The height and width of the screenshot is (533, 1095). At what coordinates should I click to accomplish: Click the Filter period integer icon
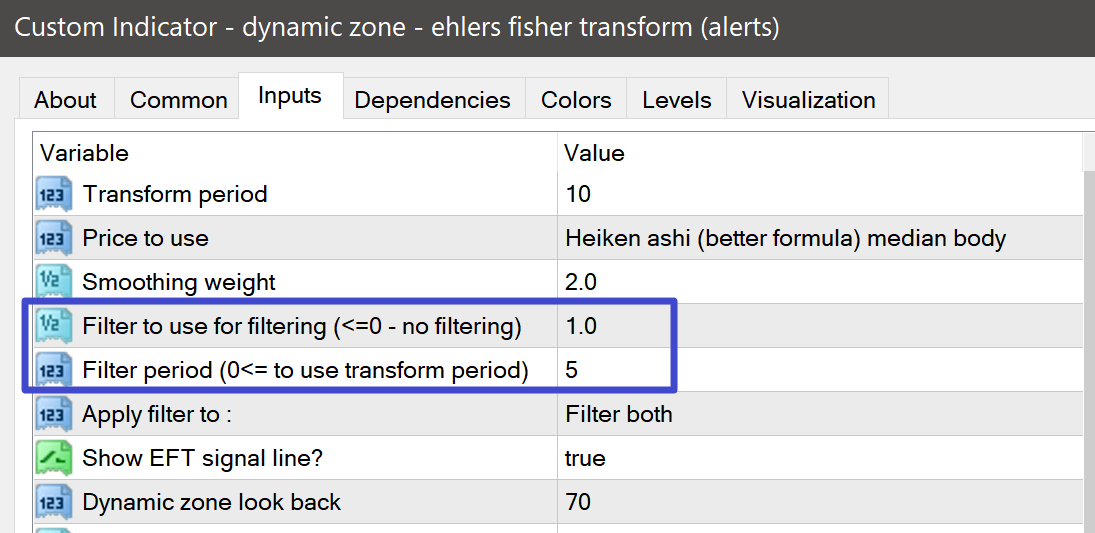54,370
